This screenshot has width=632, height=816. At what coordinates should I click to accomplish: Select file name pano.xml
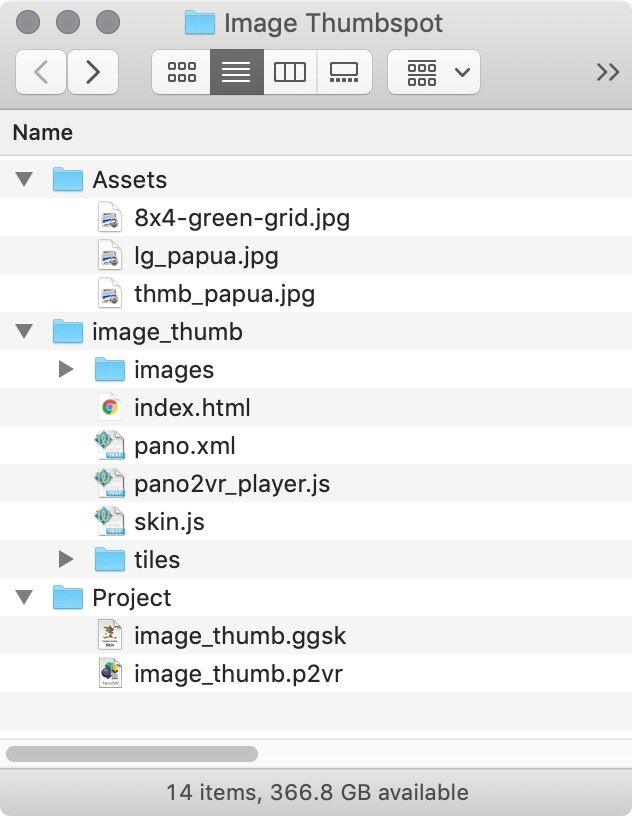[x=185, y=446]
